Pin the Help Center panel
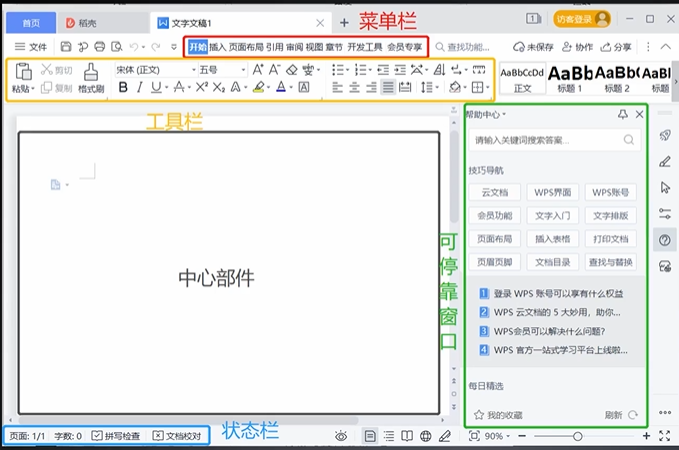 [x=623, y=114]
